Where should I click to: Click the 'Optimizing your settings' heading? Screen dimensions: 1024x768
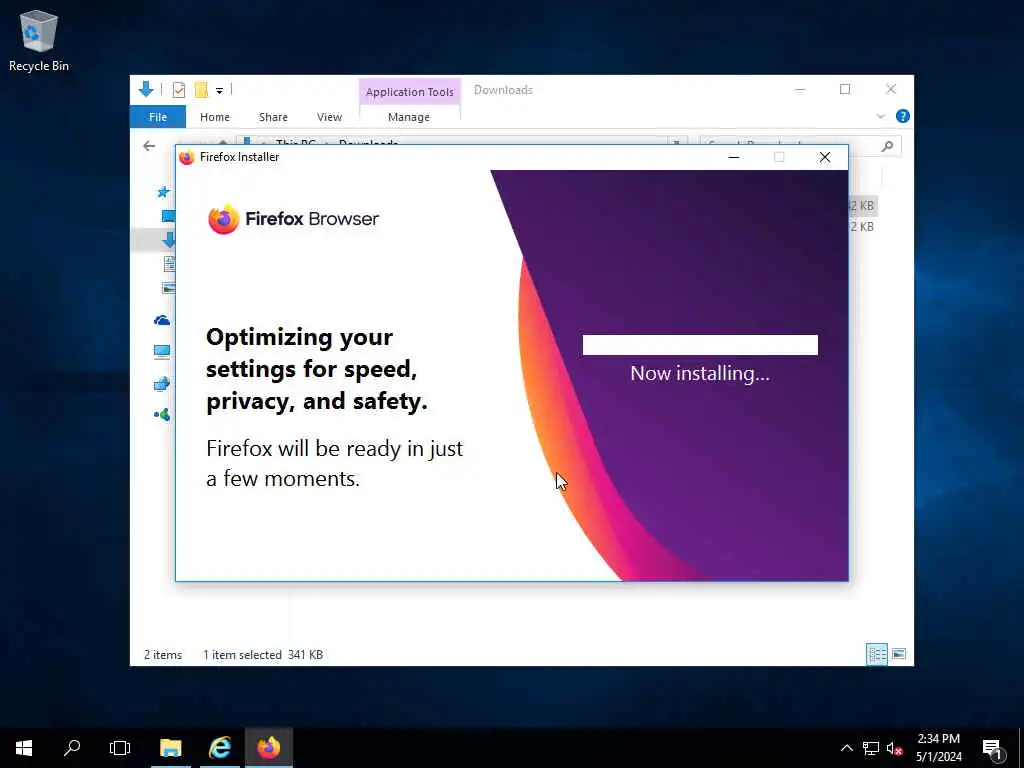coord(317,369)
